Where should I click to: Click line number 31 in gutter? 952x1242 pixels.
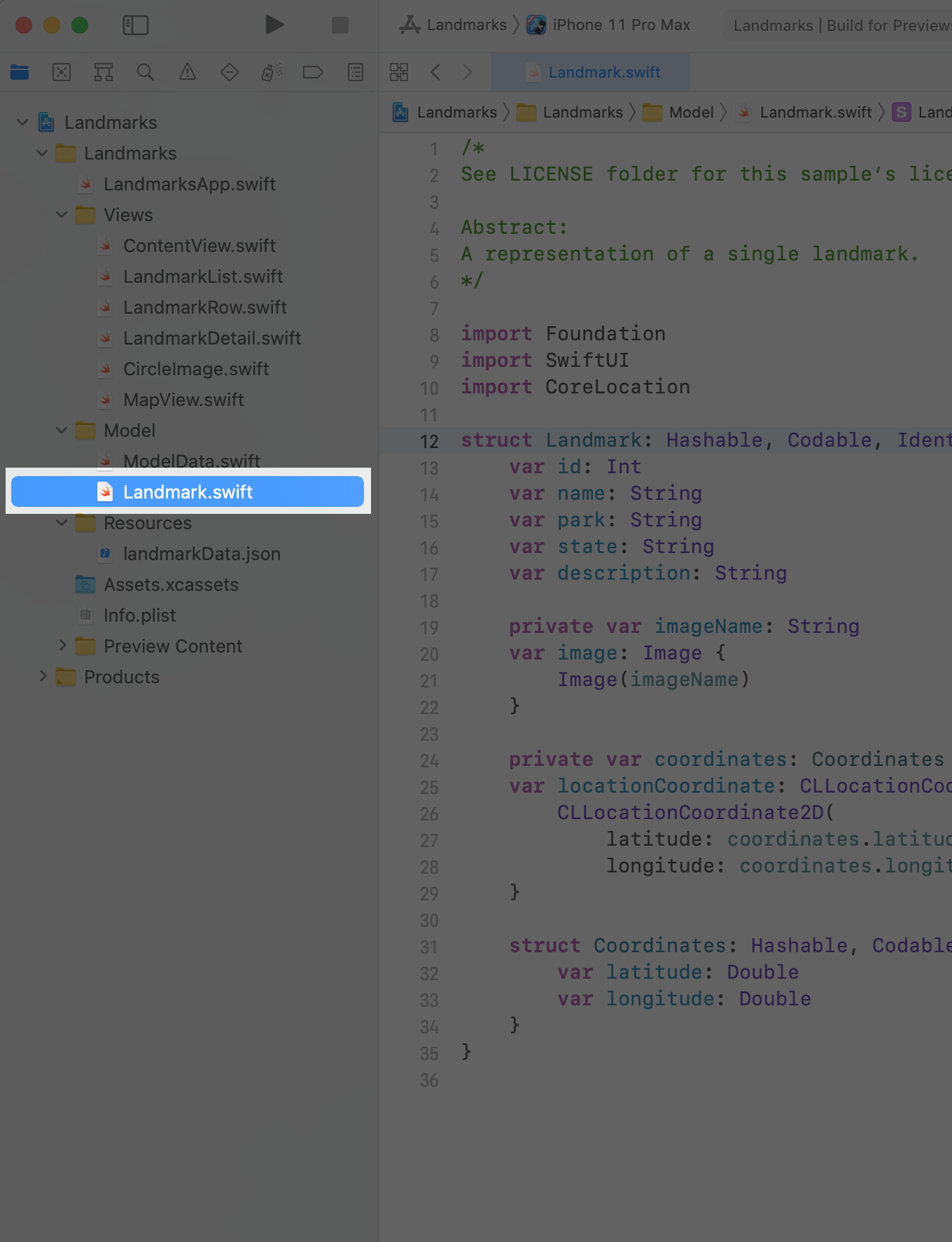[x=429, y=947]
